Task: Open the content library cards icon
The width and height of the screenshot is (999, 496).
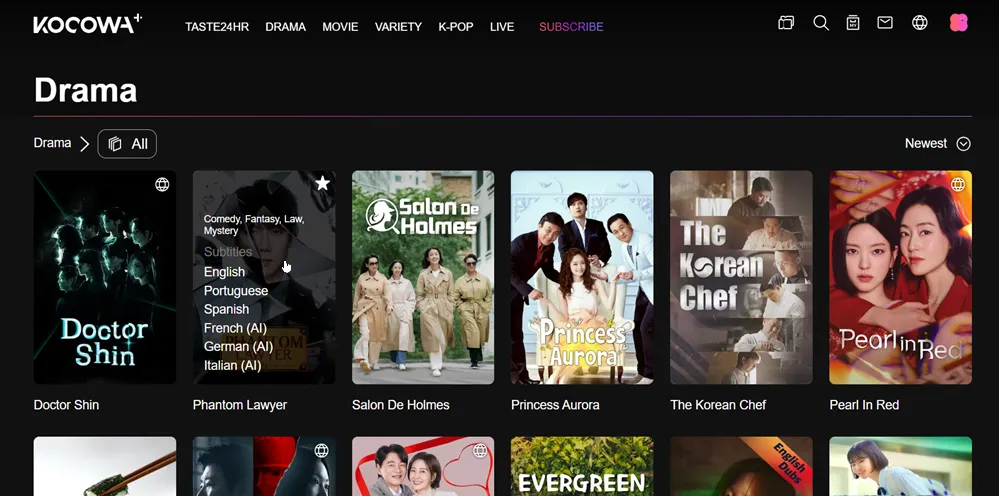Action: 786,23
